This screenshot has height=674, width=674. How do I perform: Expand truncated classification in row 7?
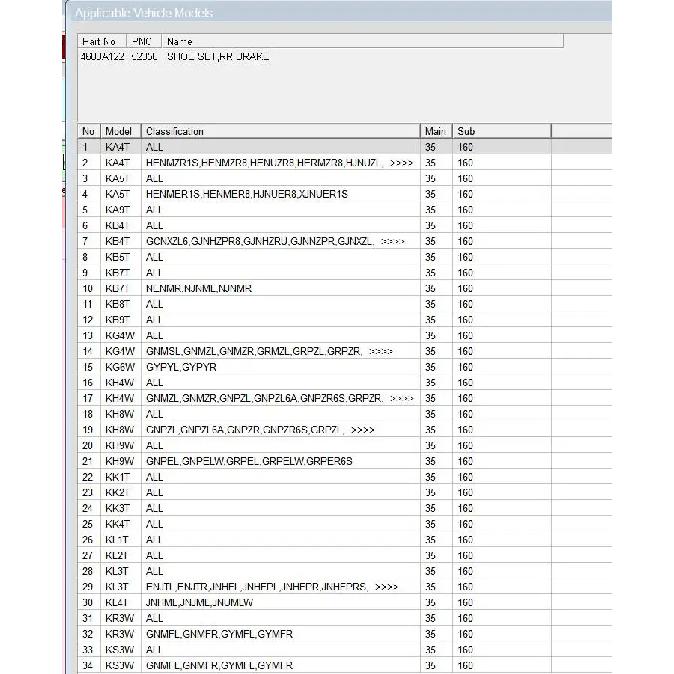[392, 242]
